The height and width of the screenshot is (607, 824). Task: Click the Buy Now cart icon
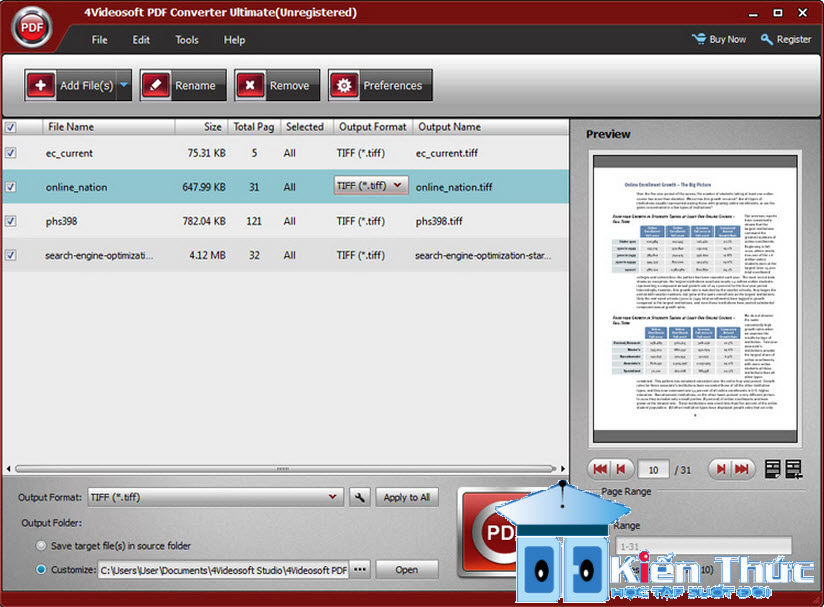tap(699, 39)
